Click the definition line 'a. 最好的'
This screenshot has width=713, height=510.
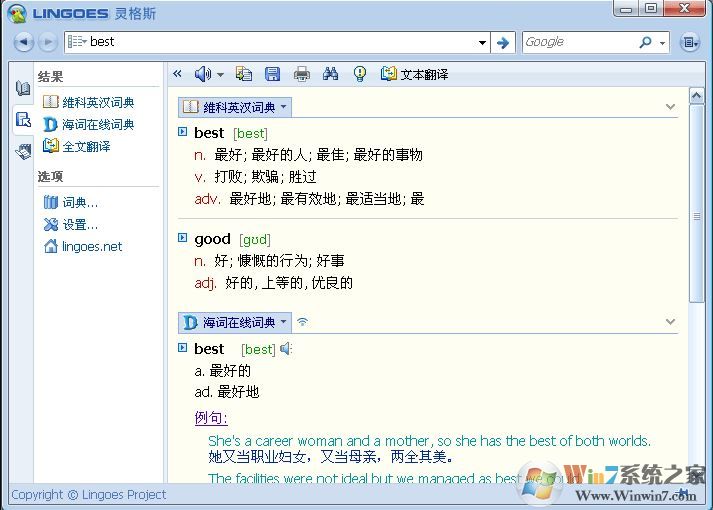(x=222, y=371)
